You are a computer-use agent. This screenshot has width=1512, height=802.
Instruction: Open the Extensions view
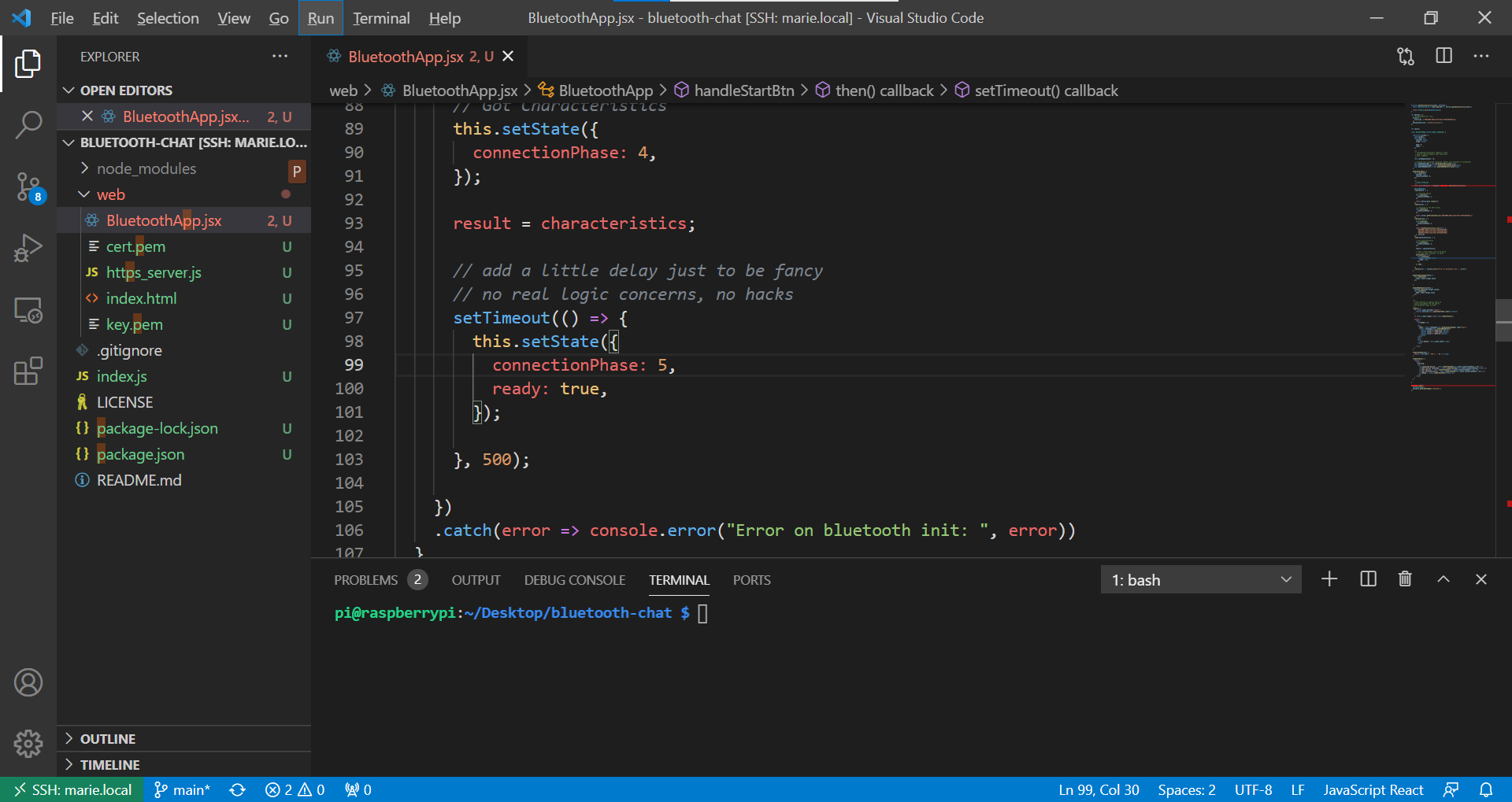click(28, 371)
